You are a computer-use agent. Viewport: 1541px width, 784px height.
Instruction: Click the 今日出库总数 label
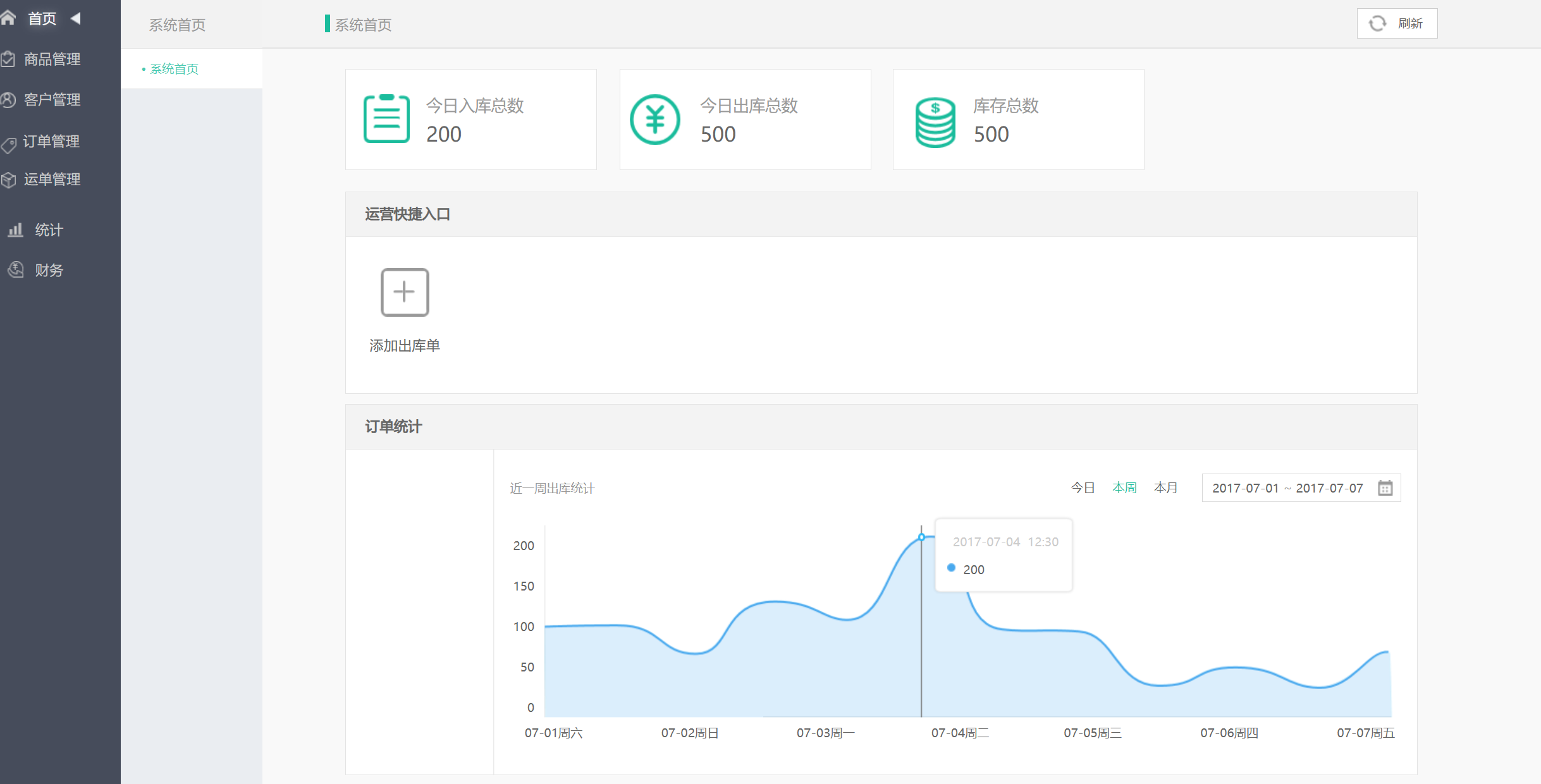tap(749, 106)
